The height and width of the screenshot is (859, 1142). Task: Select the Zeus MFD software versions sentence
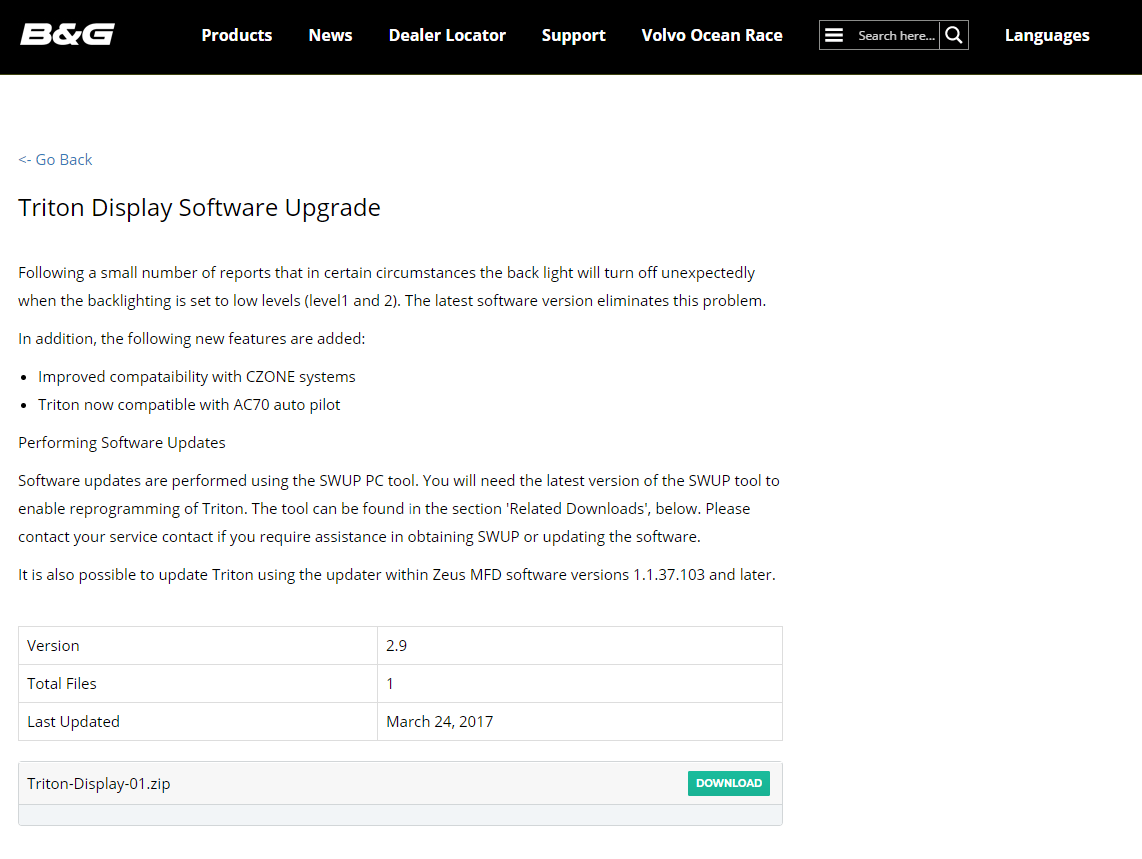coord(397,575)
